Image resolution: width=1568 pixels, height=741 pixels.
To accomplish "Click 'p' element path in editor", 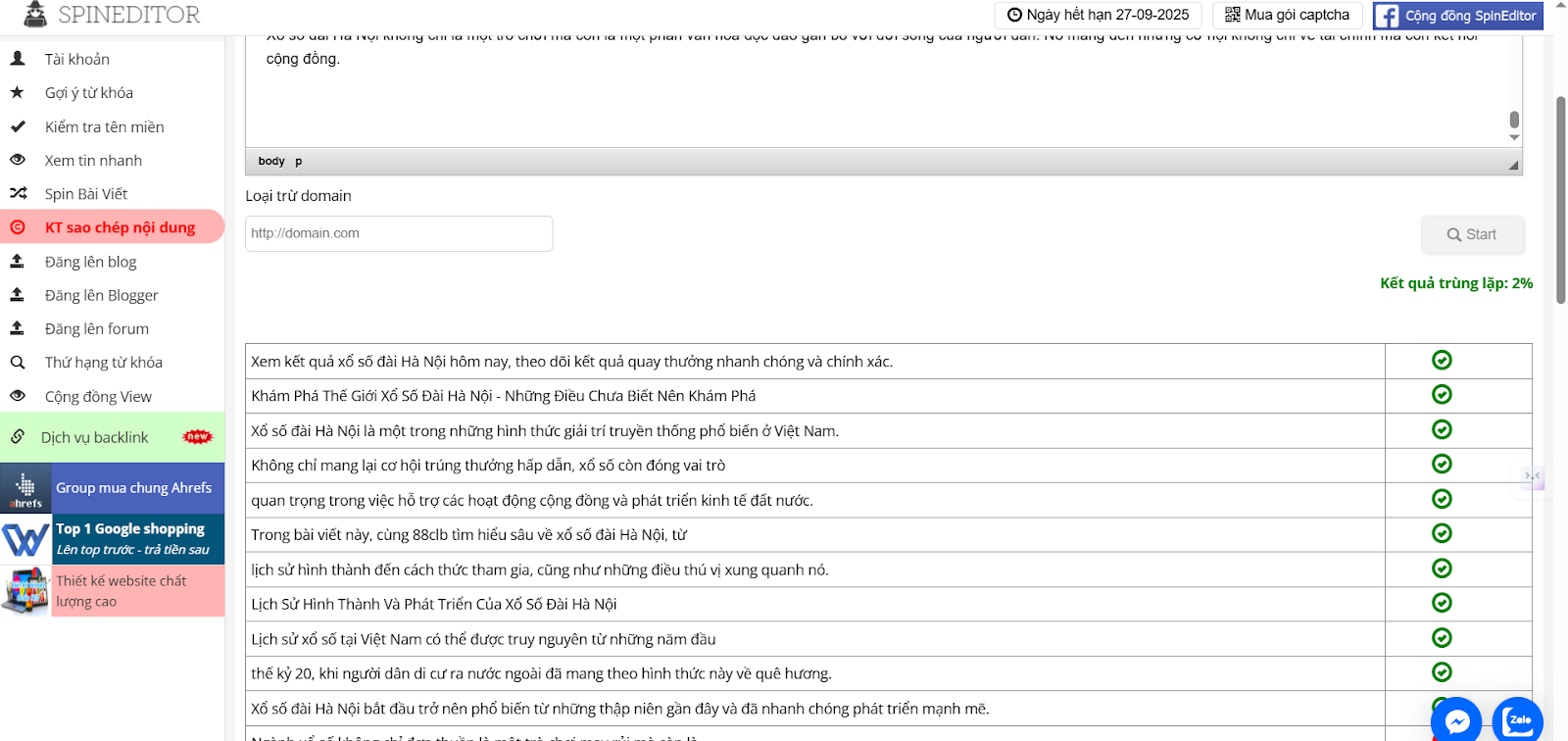I will pyautogui.click(x=299, y=161).
